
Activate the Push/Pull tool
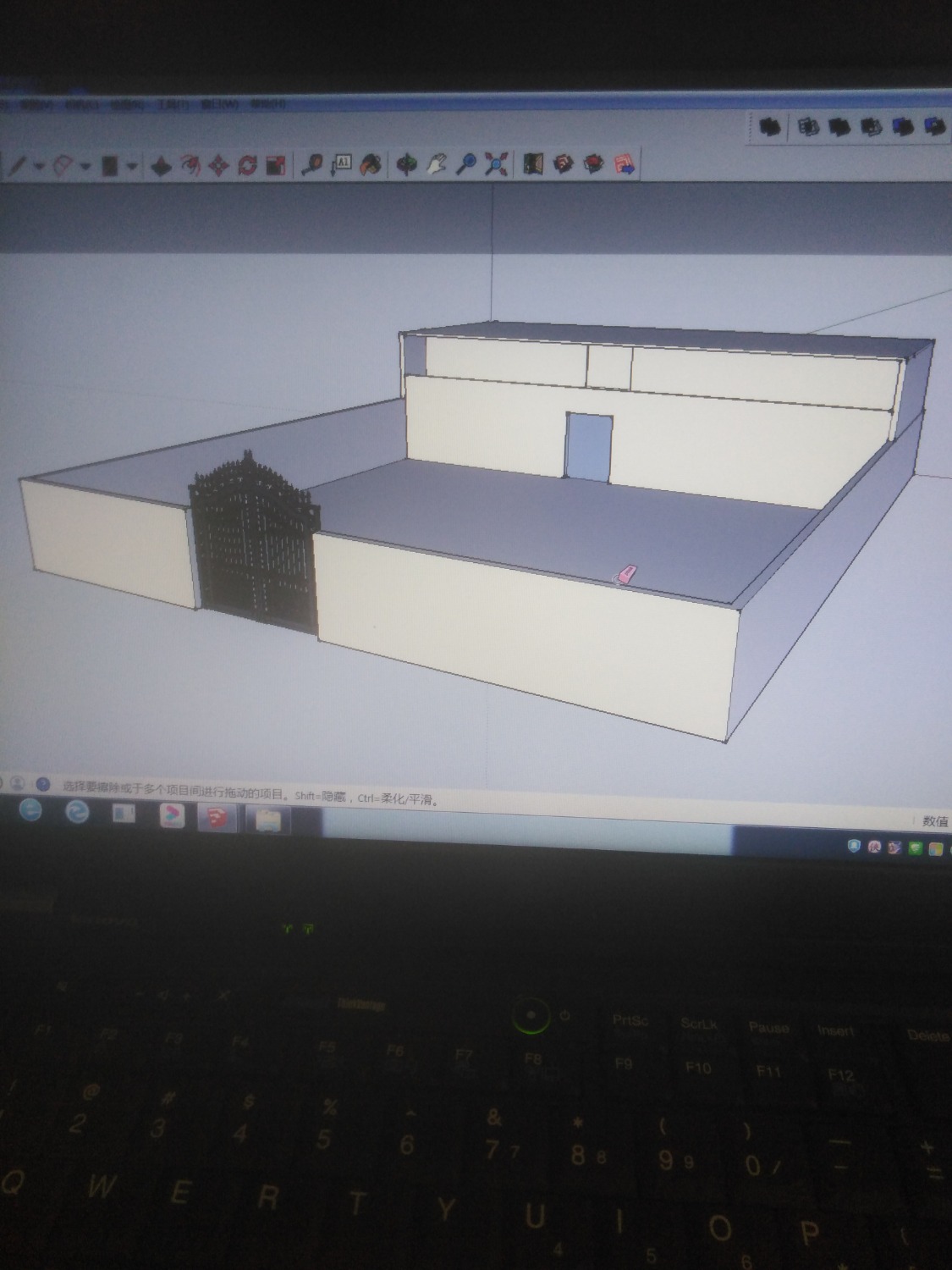pos(162,166)
